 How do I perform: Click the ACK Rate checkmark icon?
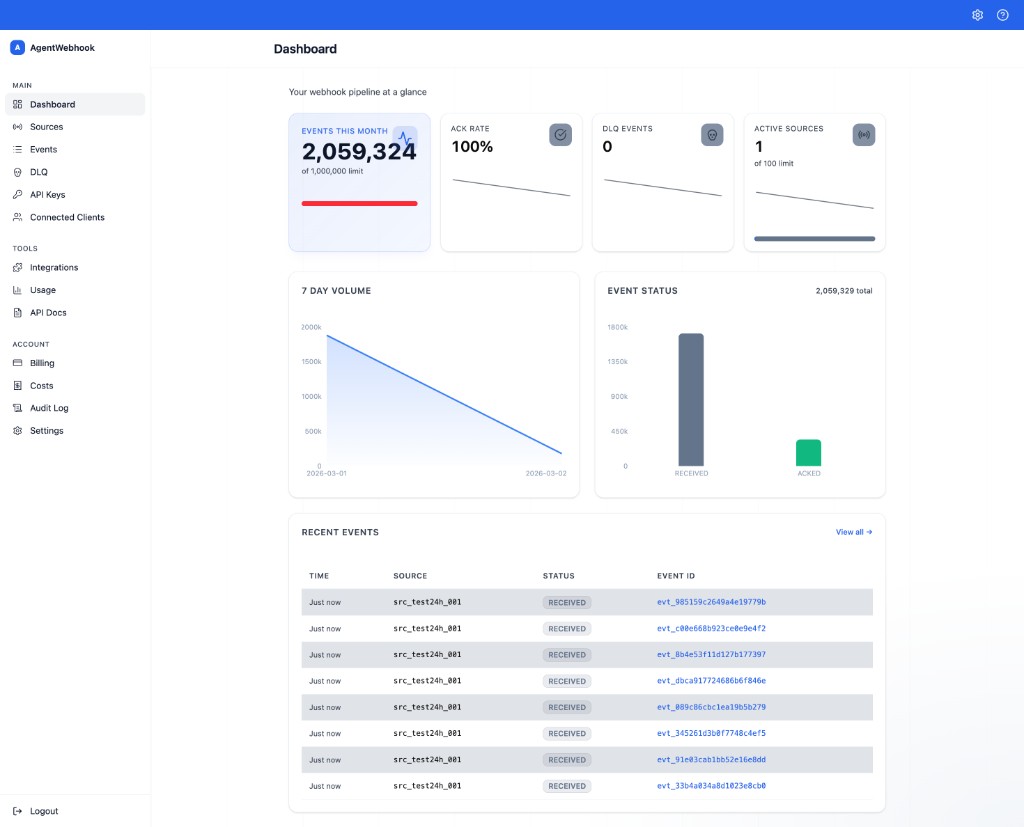coord(561,135)
